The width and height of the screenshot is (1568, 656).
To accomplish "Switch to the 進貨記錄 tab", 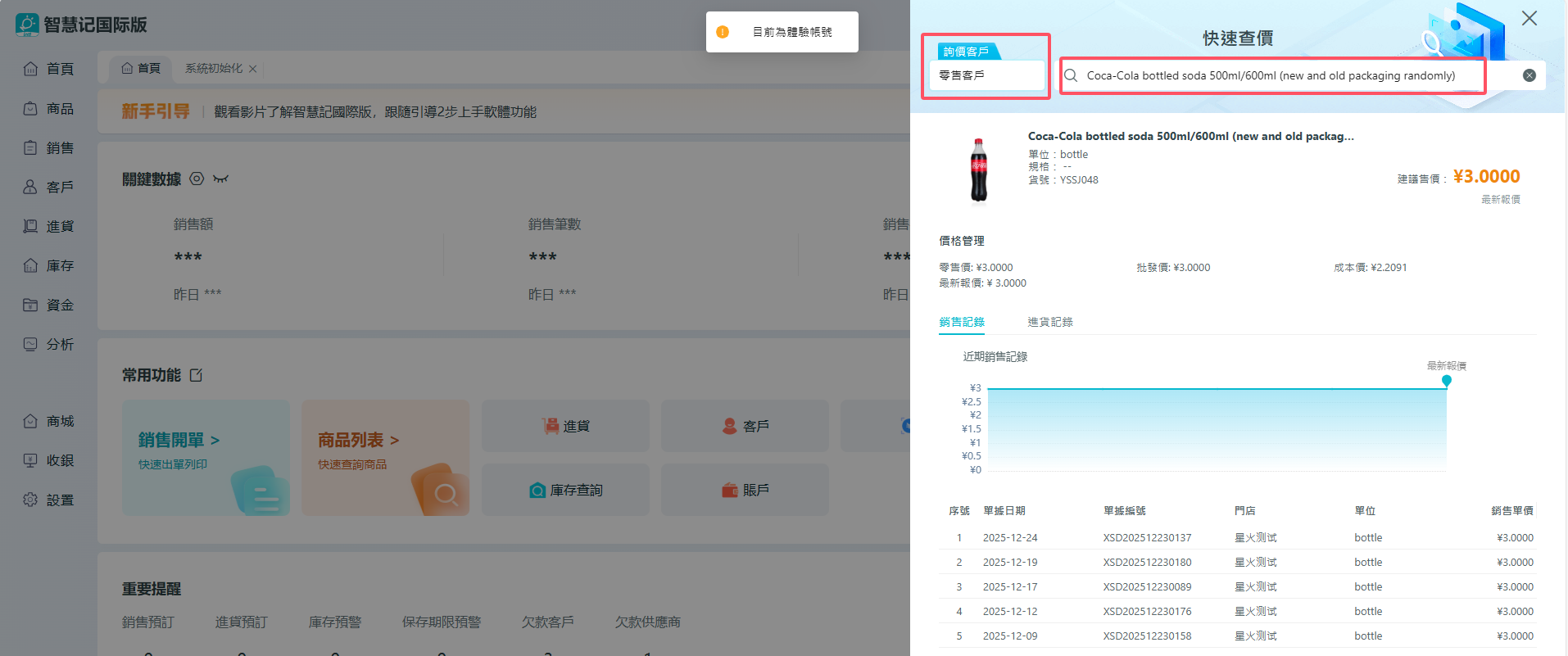I will click(x=1049, y=322).
